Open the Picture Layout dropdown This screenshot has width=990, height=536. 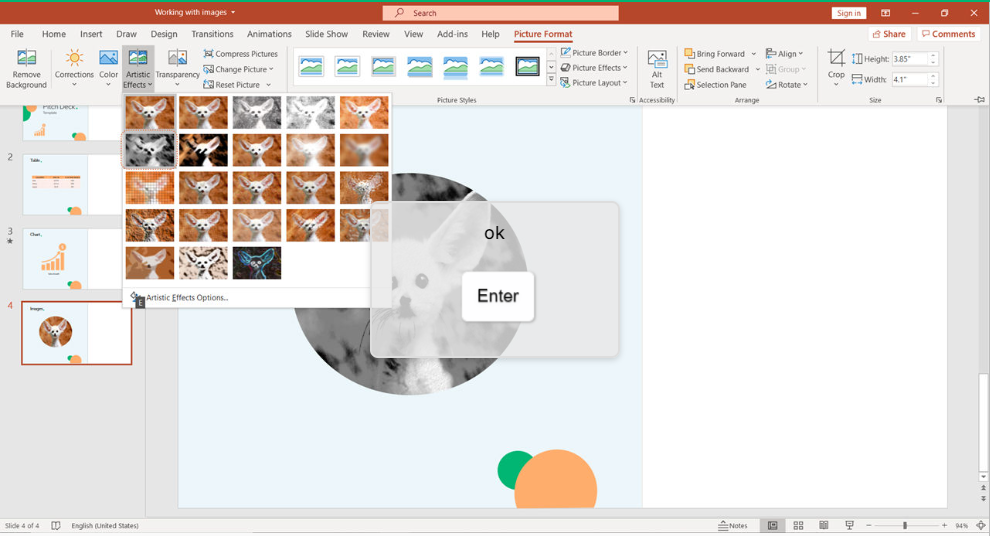(594, 83)
